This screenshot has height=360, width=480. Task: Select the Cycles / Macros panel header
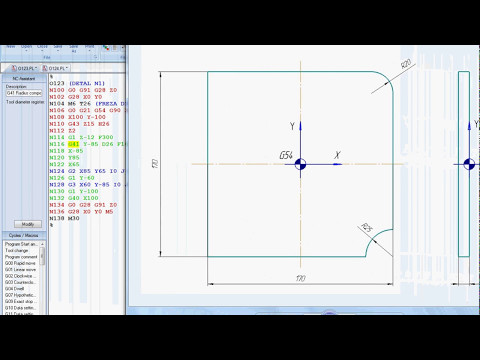tap(23, 235)
